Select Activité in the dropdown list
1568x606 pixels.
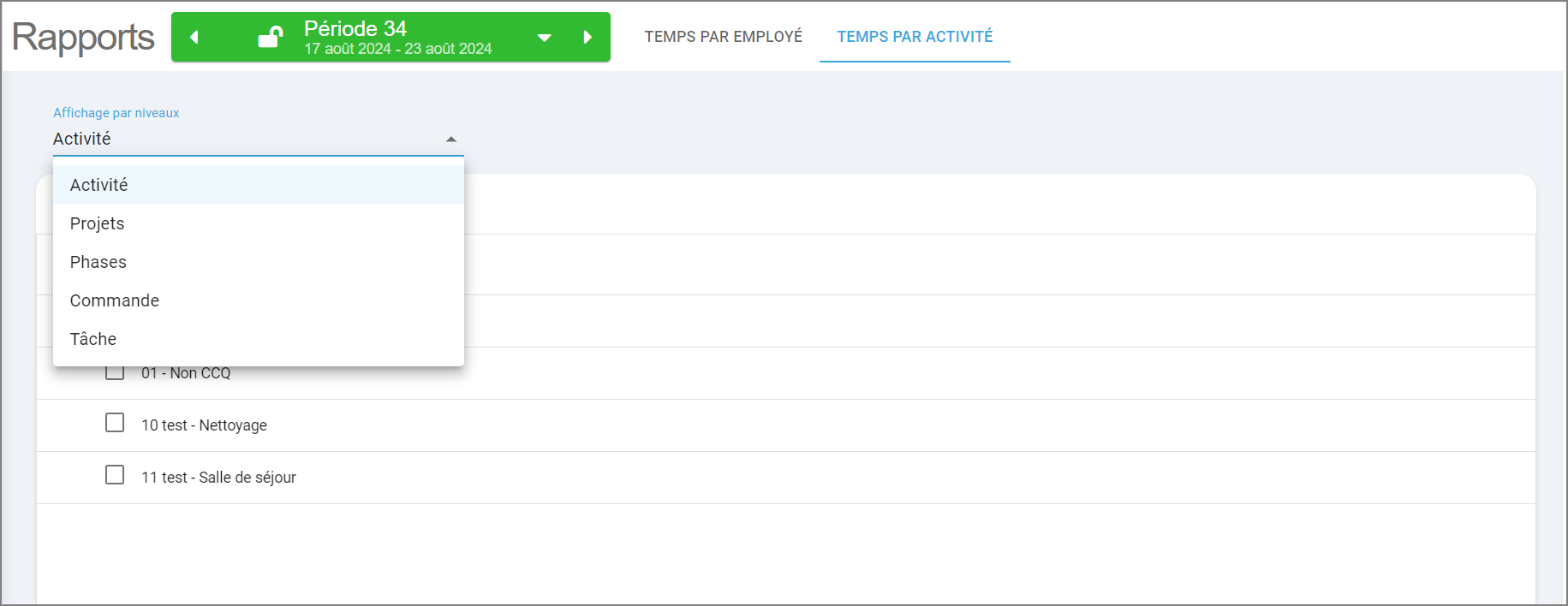point(259,185)
